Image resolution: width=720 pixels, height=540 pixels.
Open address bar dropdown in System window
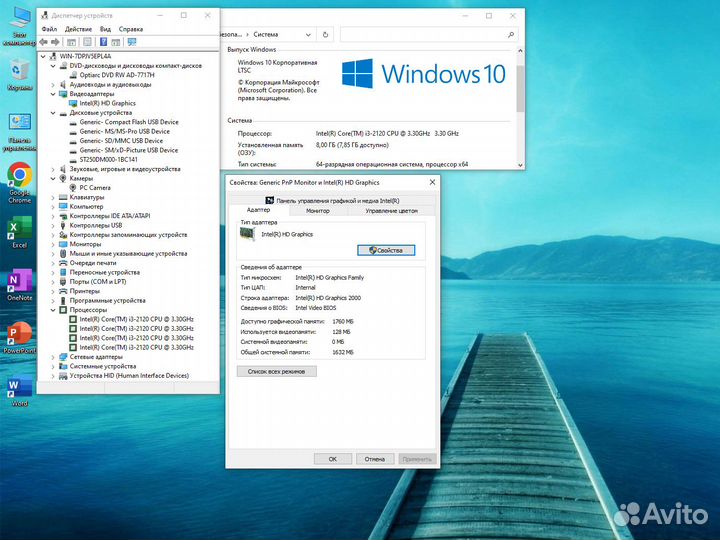pyautogui.click(x=308, y=34)
